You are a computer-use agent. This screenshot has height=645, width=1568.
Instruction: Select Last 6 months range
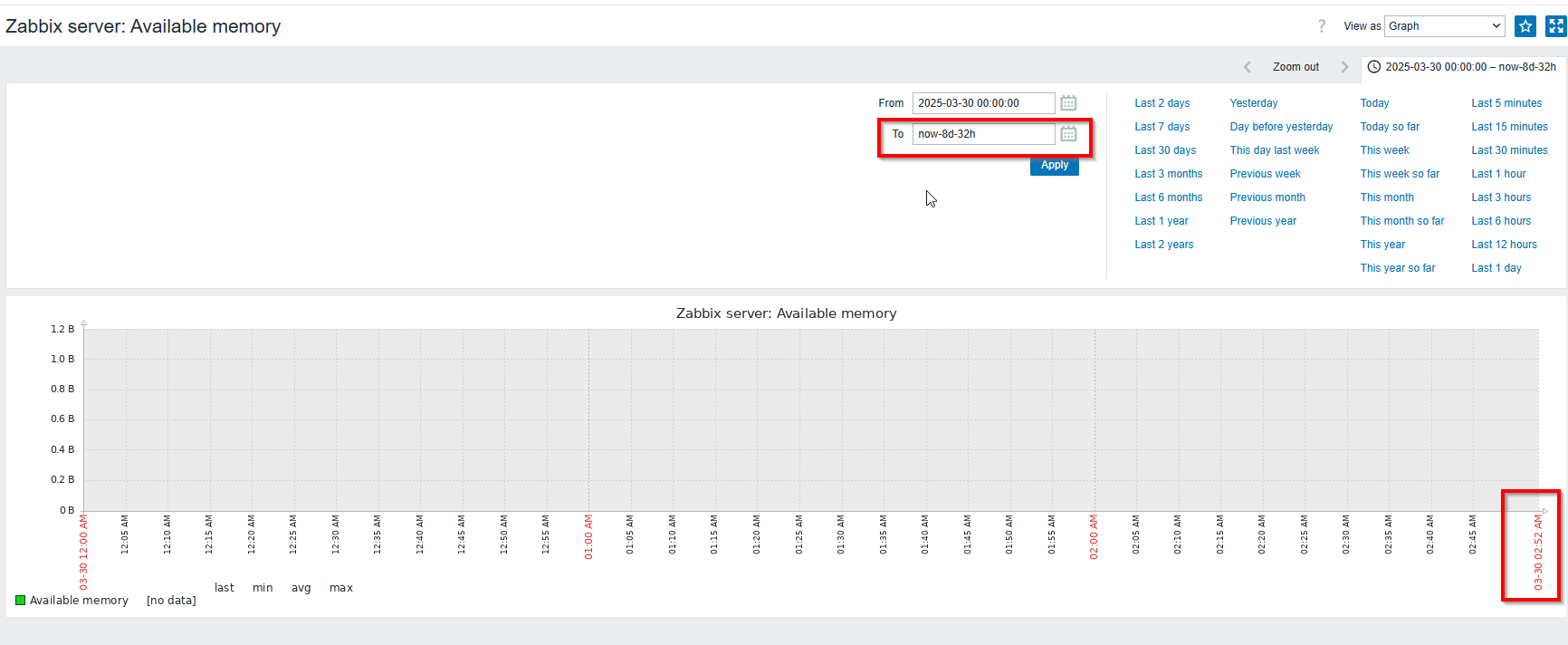(1169, 197)
